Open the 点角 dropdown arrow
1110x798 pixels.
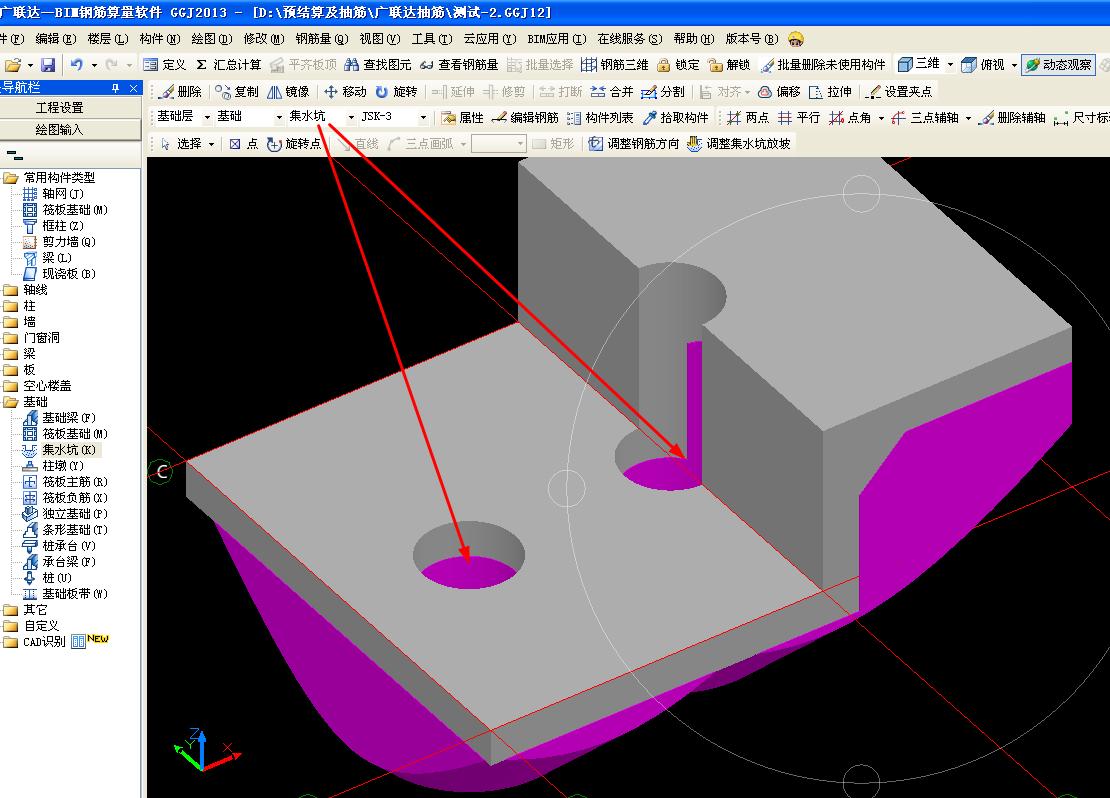pyautogui.click(x=881, y=118)
